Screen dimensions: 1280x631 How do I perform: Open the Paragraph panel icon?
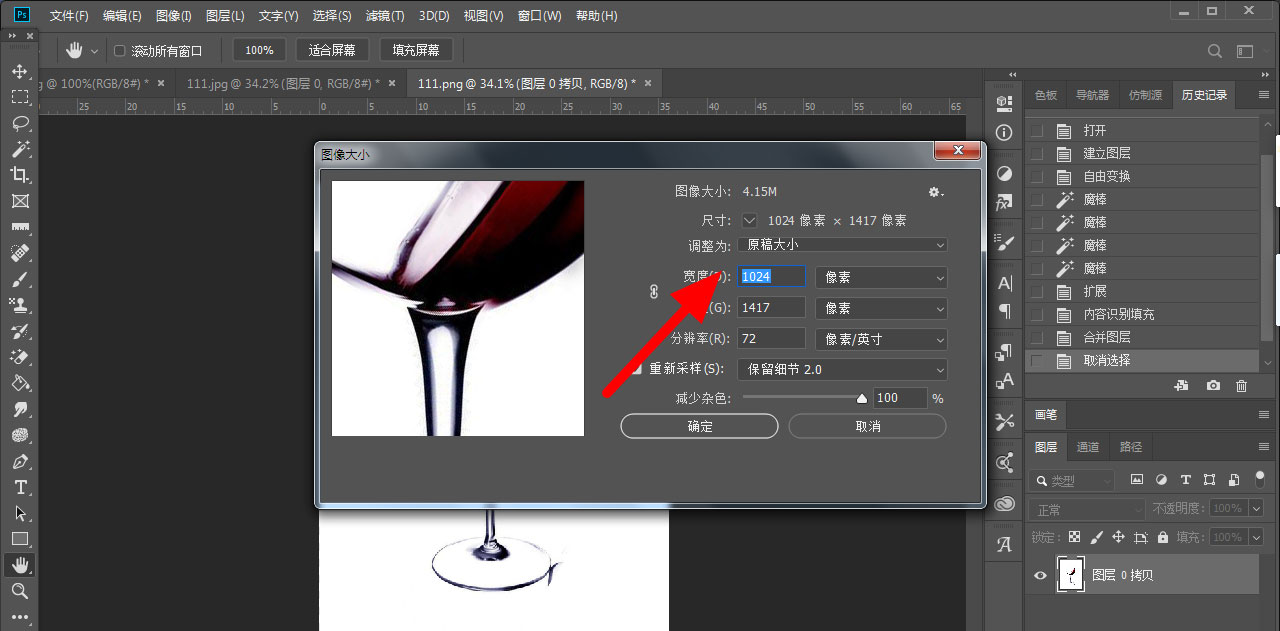click(x=1005, y=311)
